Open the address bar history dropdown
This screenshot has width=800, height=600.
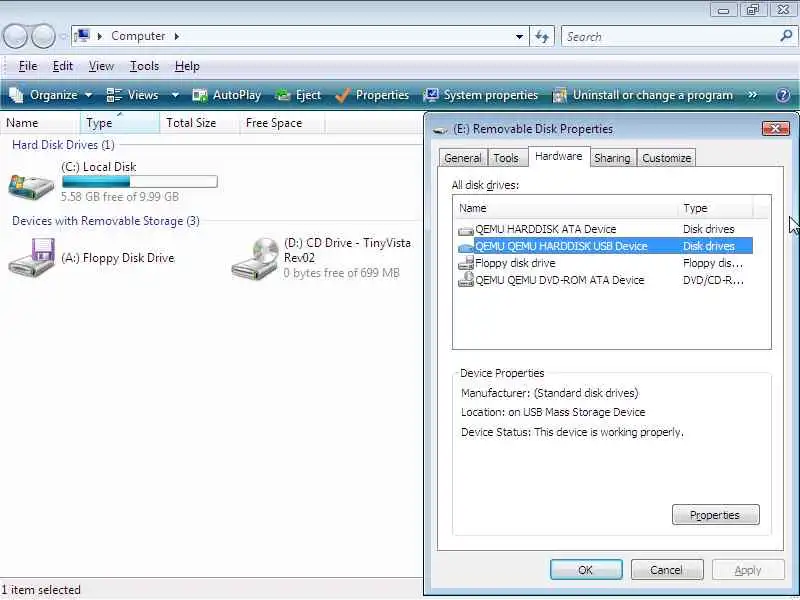point(519,37)
